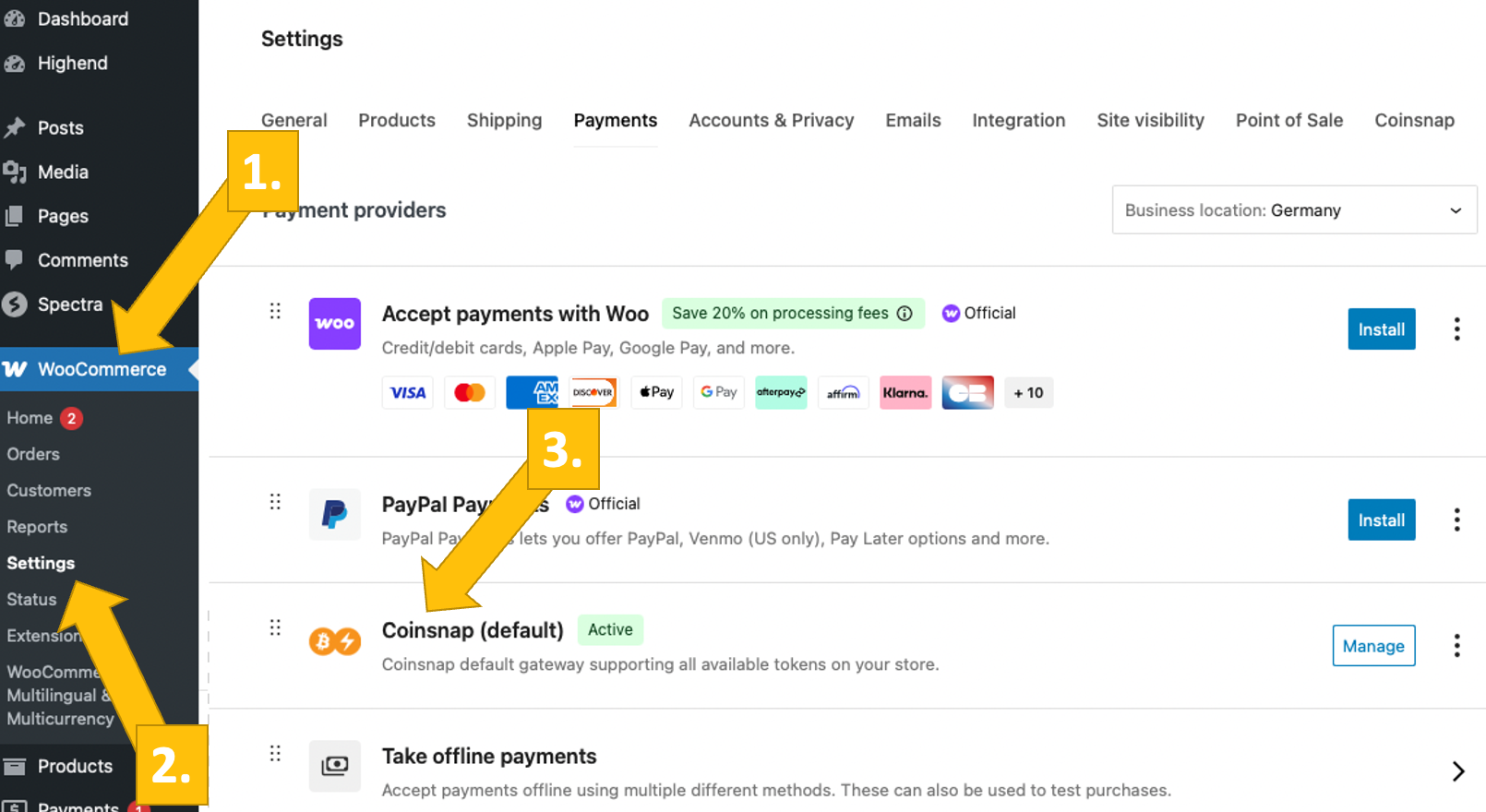
Task: Grab the drag handle for Coinsnap row
Action: pyautogui.click(x=275, y=628)
